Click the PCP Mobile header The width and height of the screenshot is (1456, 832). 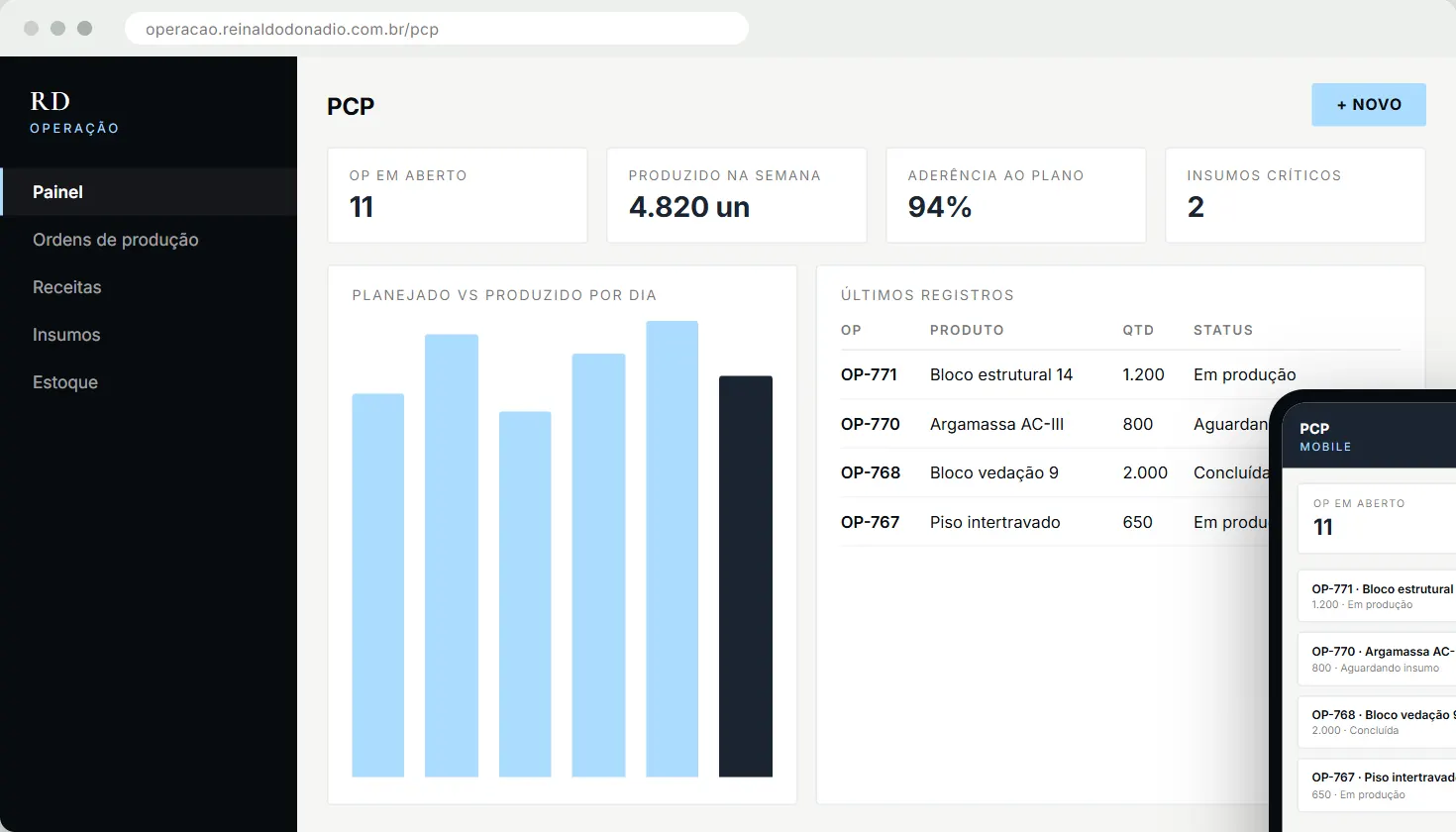1367,436
